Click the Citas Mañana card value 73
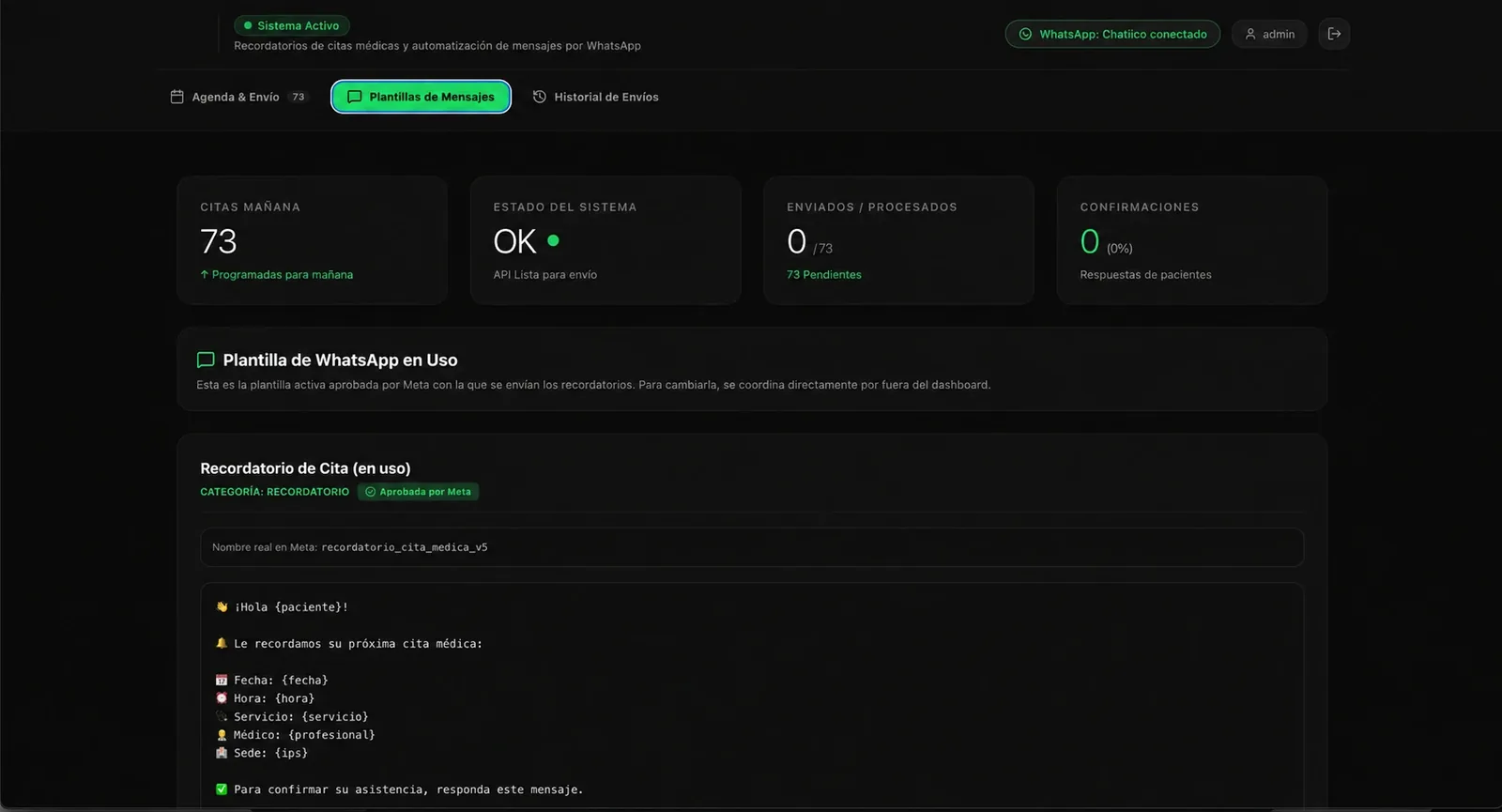This screenshot has width=1502, height=812. click(219, 241)
